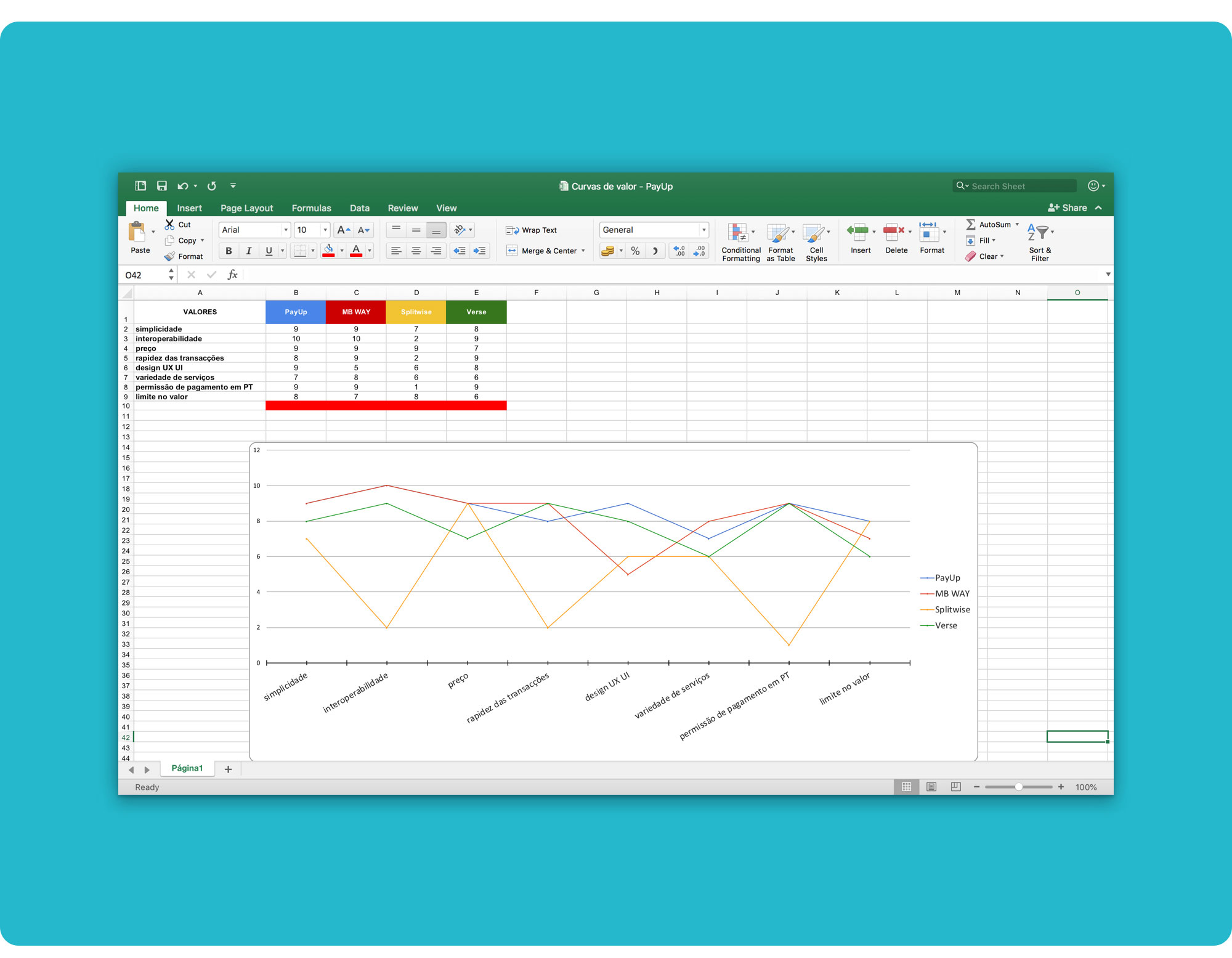Click the Format painter brush icon
The height and width of the screenshot is (958, 1232).
pyautogui.click(x=169, y=256)
